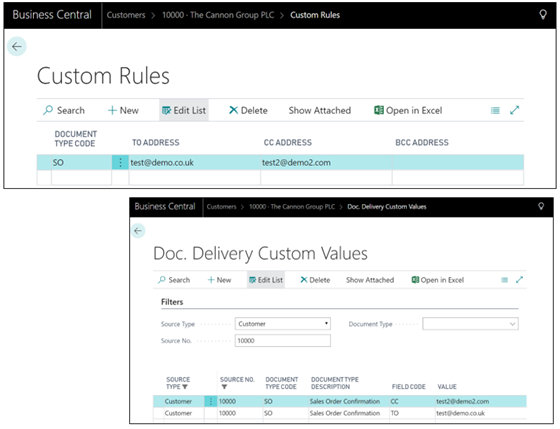Click the Source No. input field

282,340
